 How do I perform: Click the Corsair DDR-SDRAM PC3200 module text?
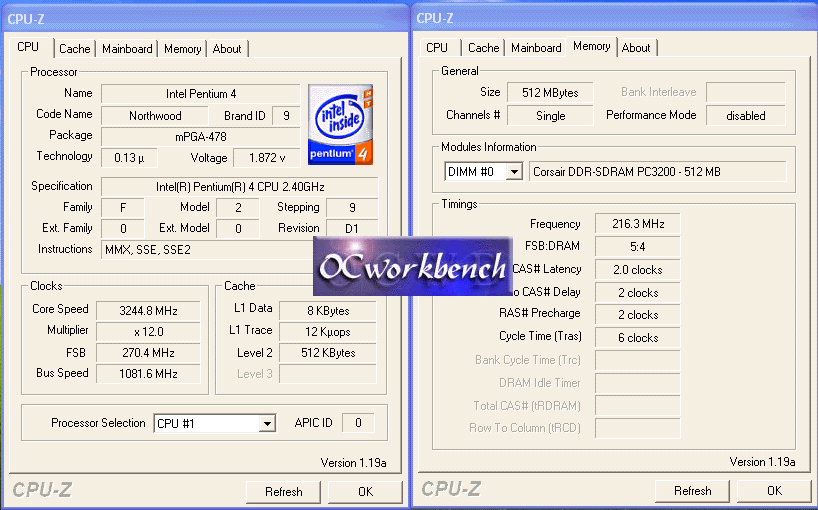point(657,172)
